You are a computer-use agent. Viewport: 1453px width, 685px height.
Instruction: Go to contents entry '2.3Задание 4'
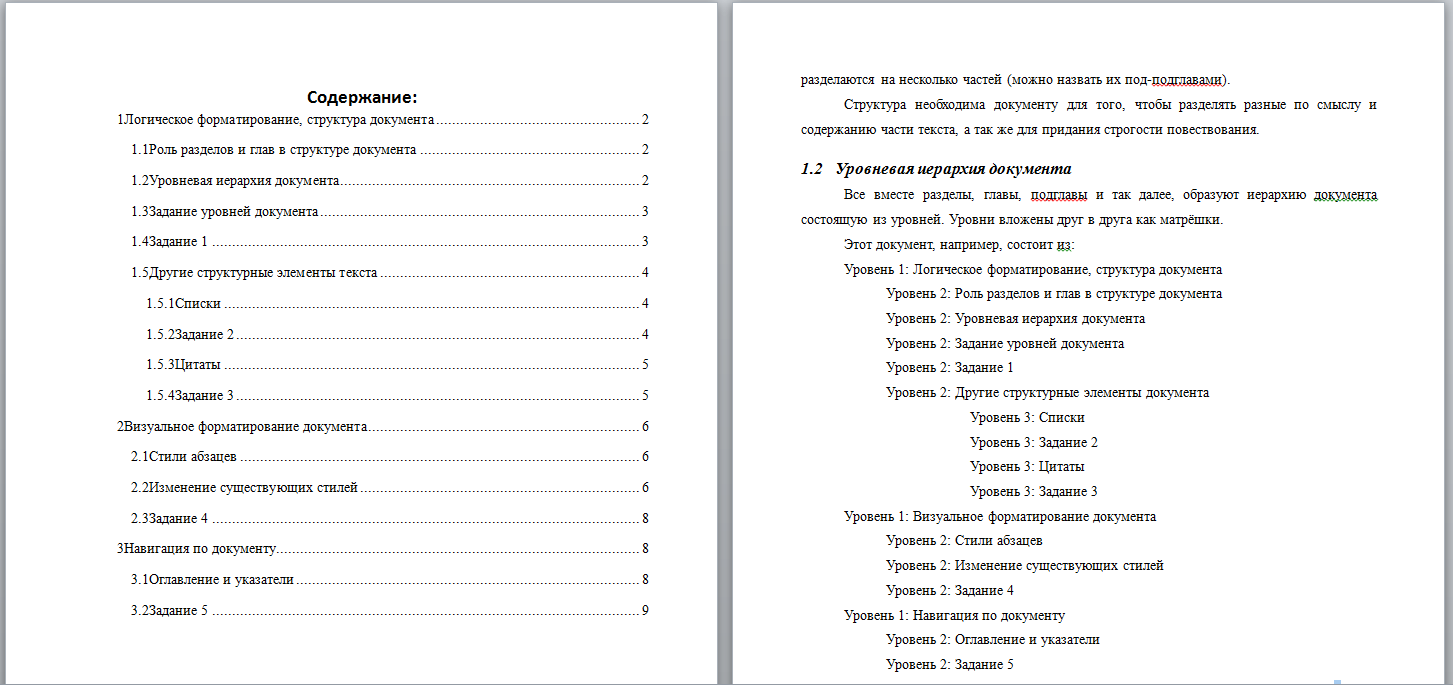click(392, 519)
